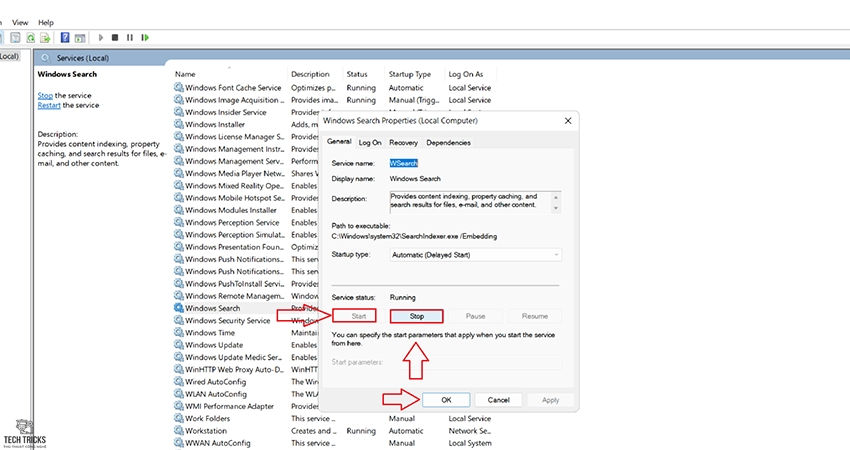This screenshot has width=850, height=450.
Task: Close the Windows Search Properties dialog
Action: pos(568,120)
